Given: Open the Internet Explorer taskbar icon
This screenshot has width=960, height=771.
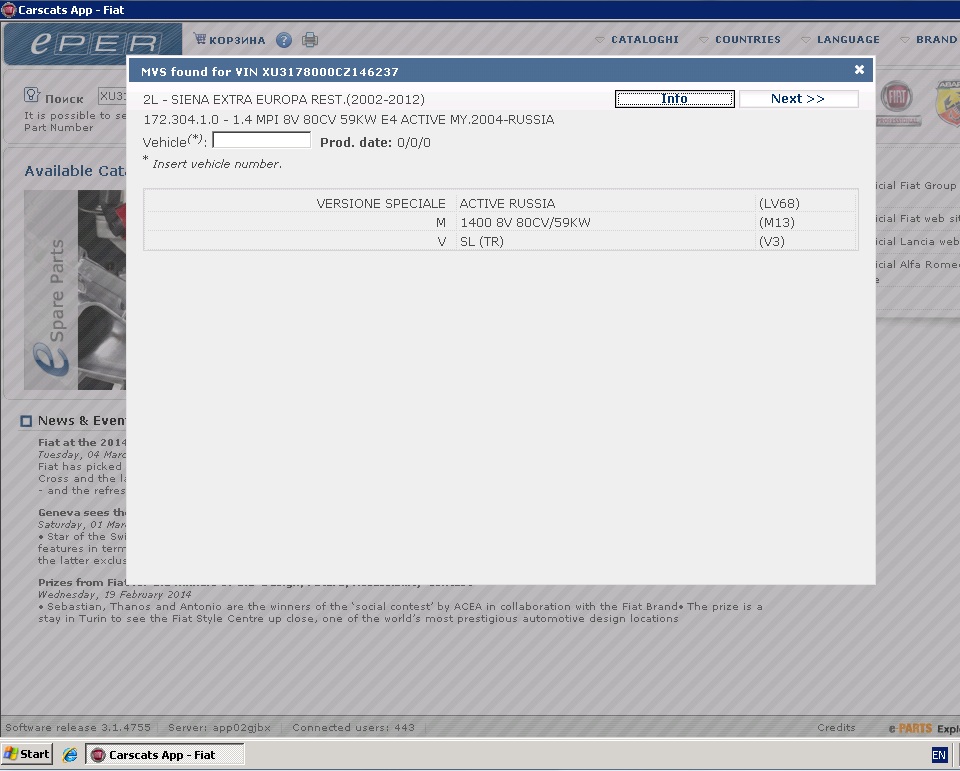Looking at the screenshot, I should [x=70, y=754].
